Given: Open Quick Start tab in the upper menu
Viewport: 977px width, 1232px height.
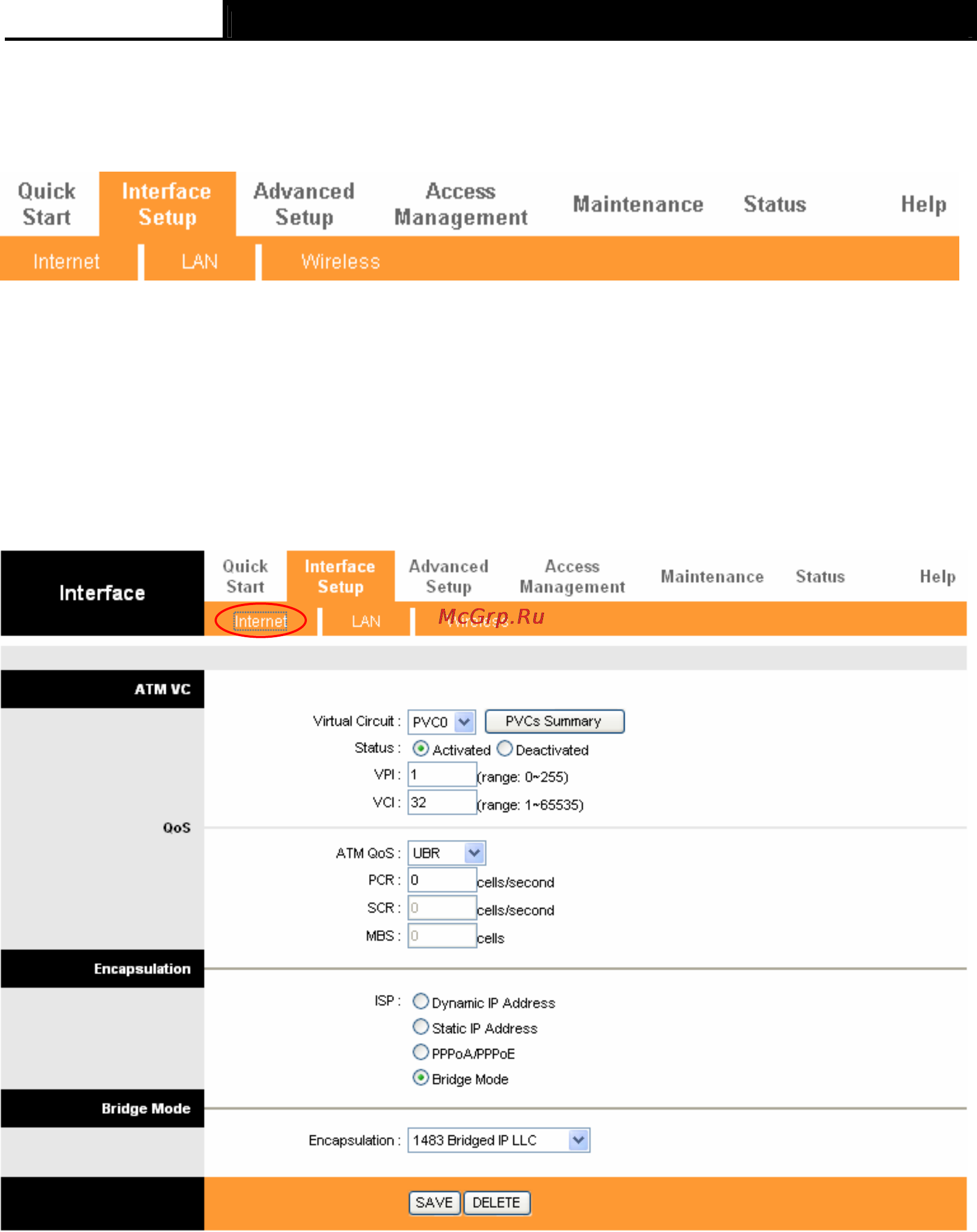Looking at the screenshot, I should pos(46,204).
